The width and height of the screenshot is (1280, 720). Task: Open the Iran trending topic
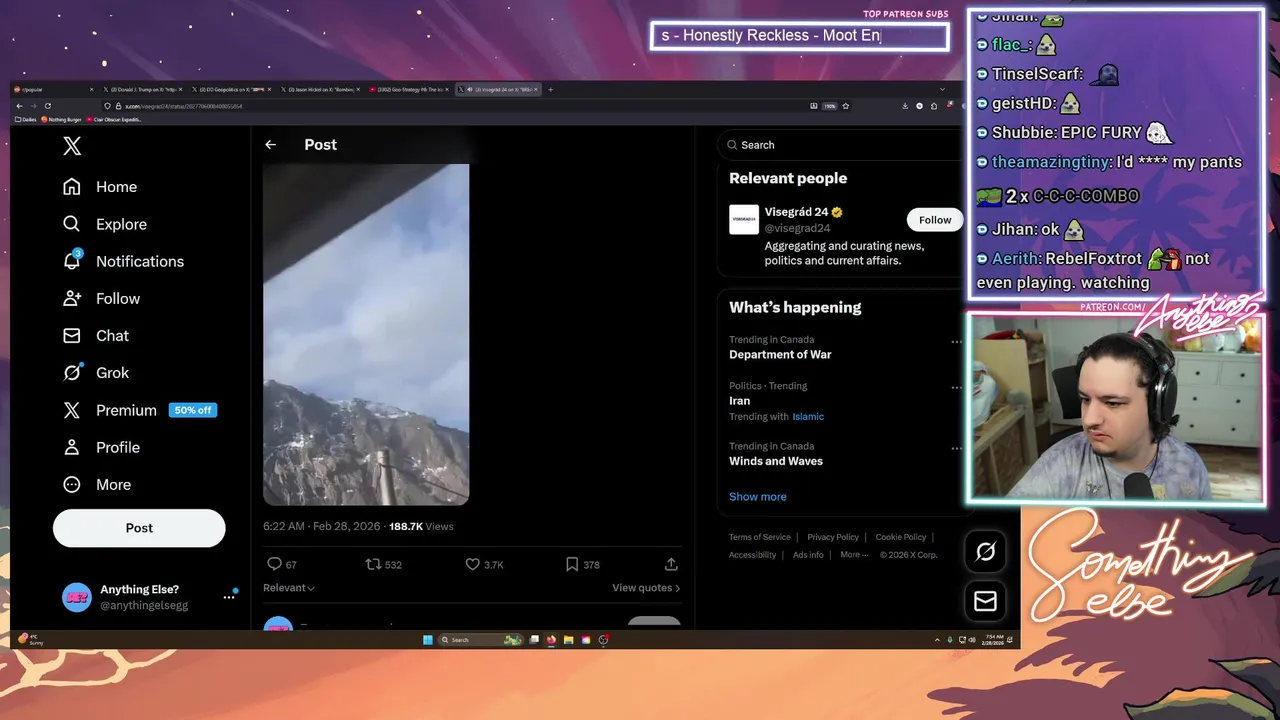[x=740, y=401]
